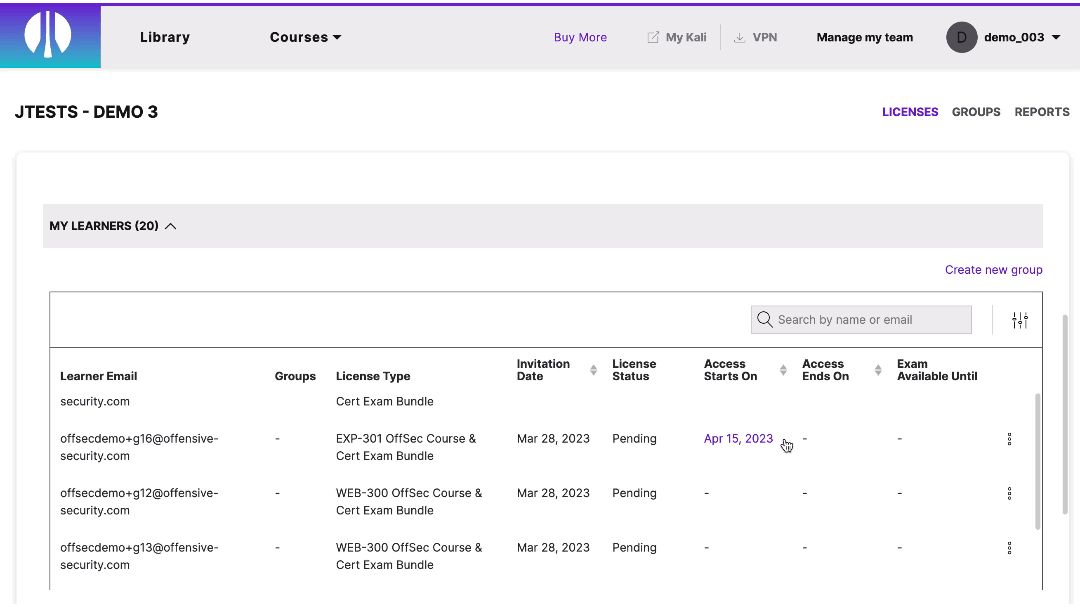Switch to the GROUPS tab
This screenshot has width=1080, height=608.
point(976,112)
